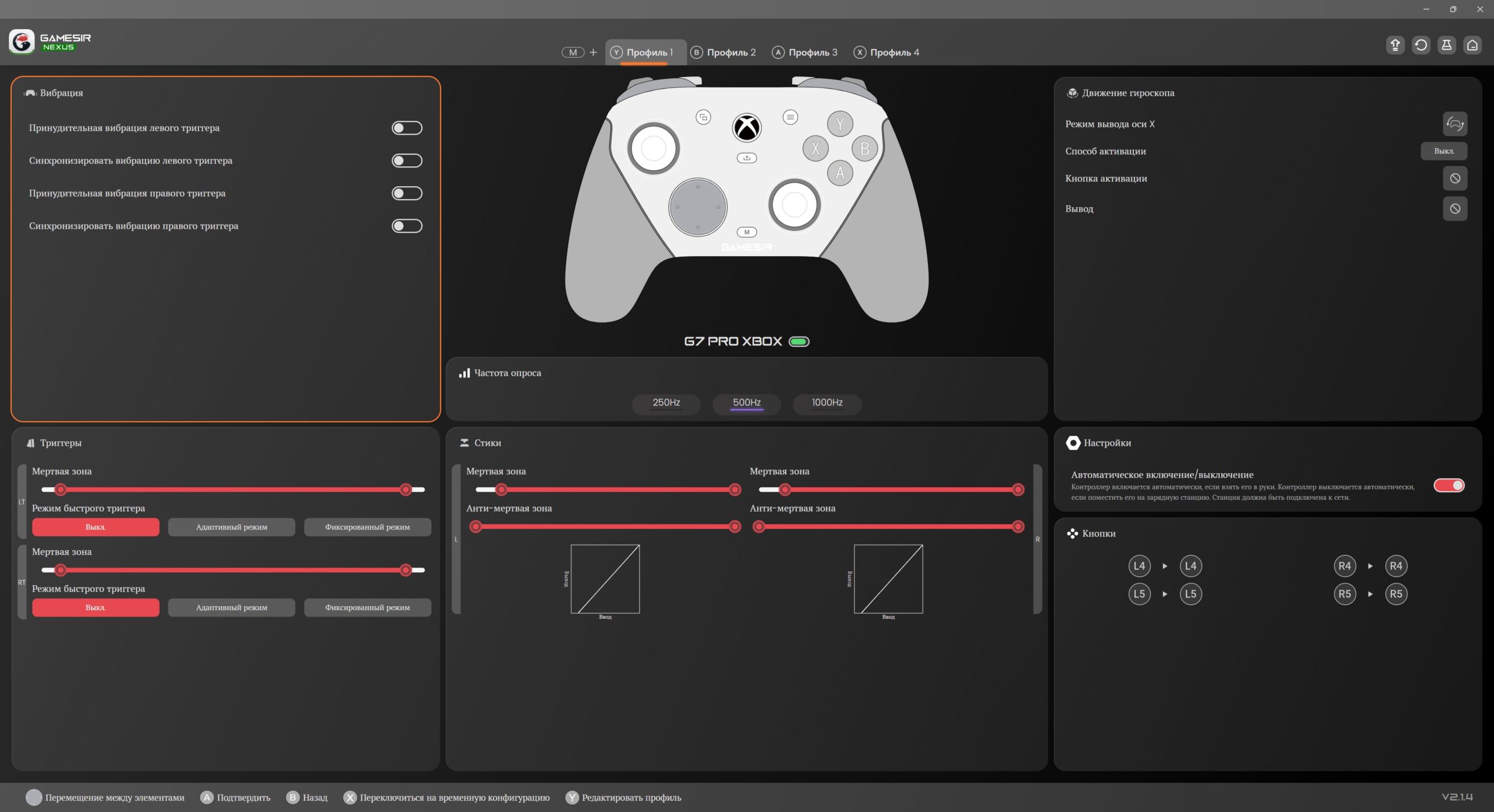This screenshot has width=1494, height=812.
Task: Click the Подтвердить hint in the bottom bar
Action: coord(236,797)
